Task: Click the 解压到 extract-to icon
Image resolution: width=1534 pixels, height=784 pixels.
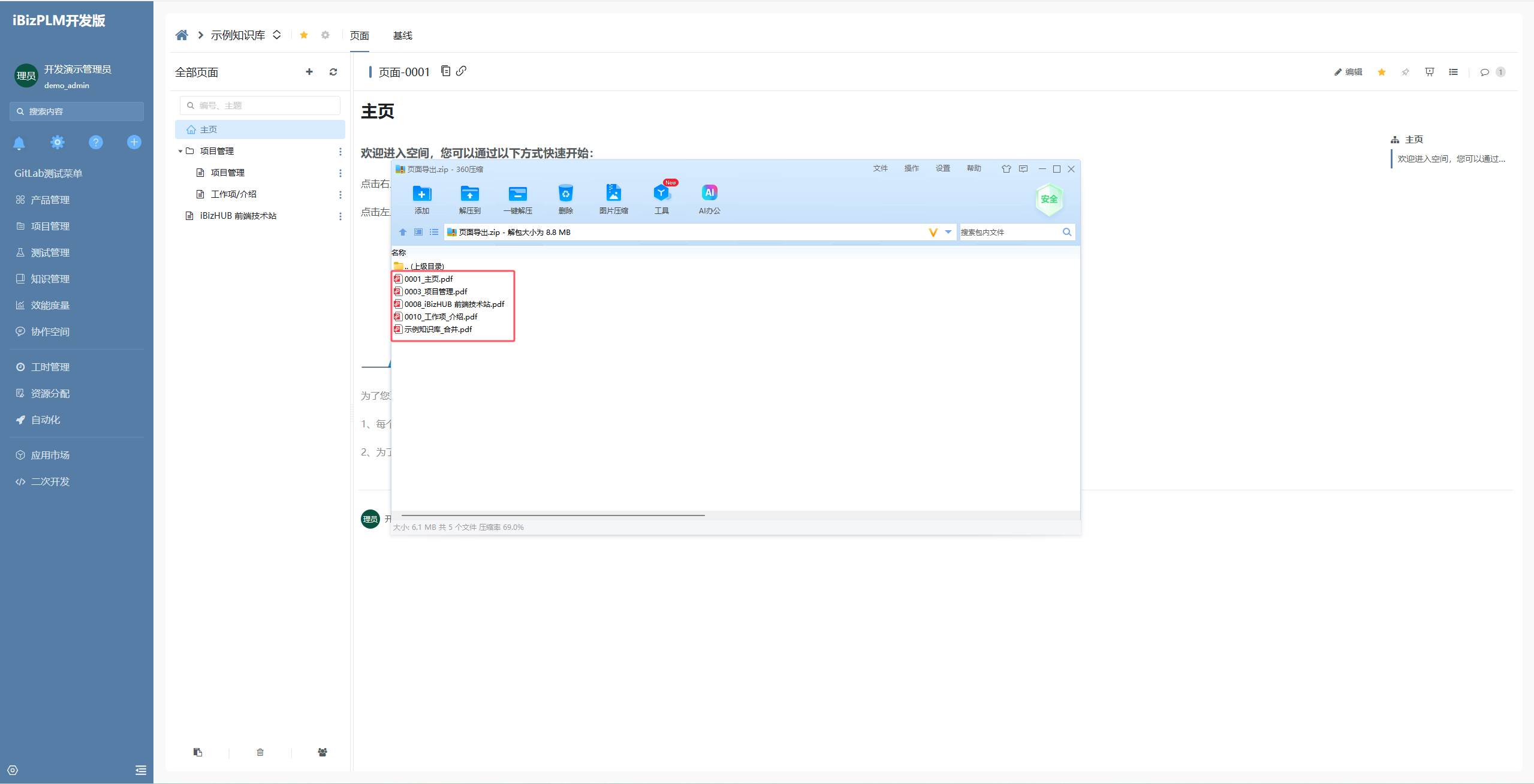Action: point(469,194)
